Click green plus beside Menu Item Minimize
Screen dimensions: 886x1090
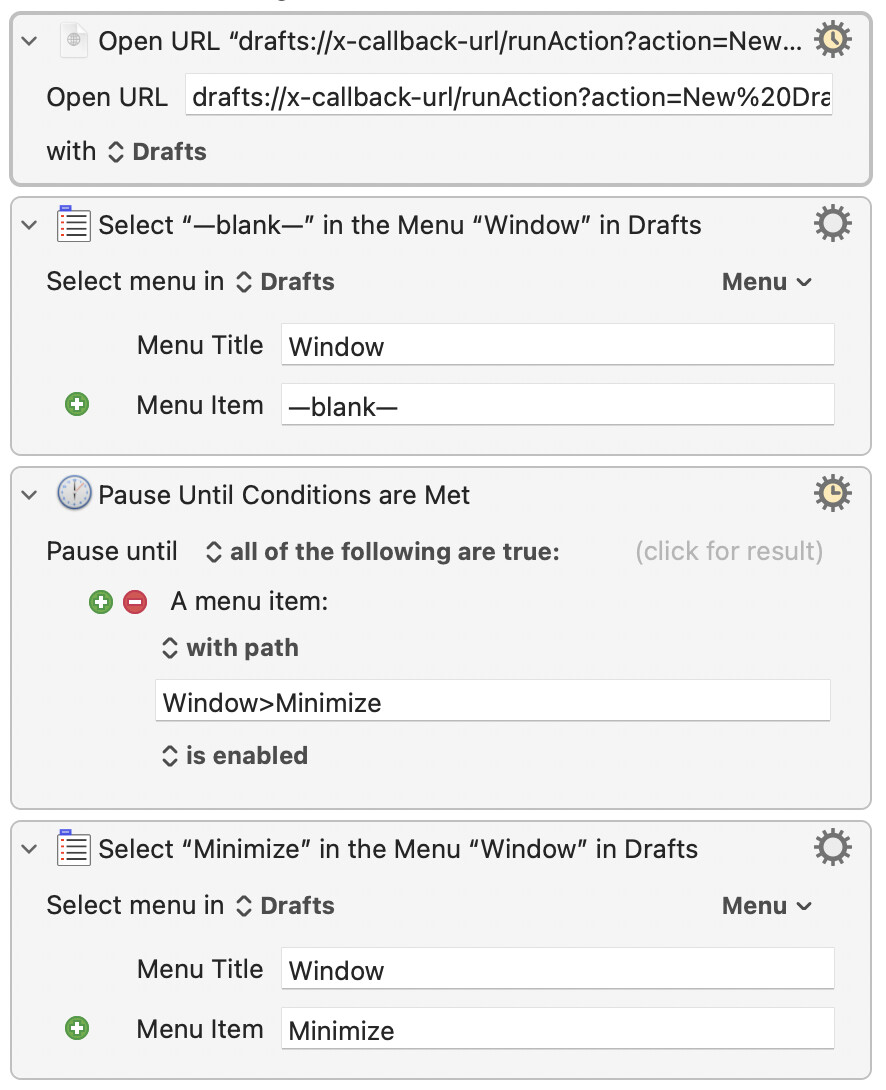77,1029
